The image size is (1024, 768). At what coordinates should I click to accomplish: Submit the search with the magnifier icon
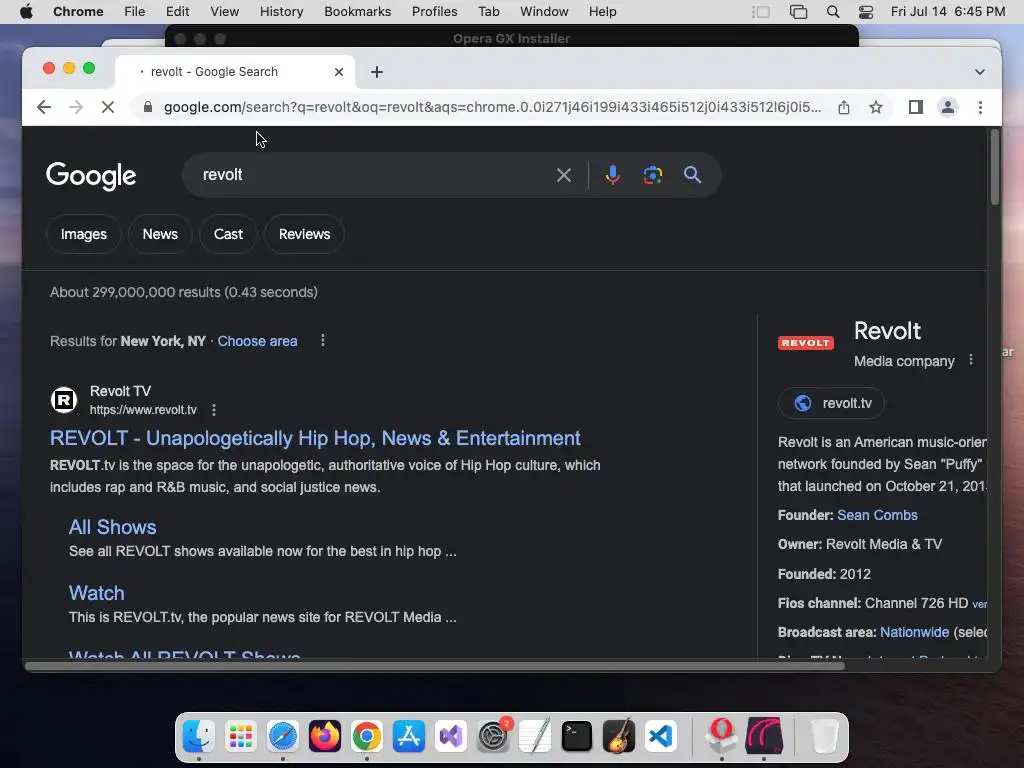692,175
